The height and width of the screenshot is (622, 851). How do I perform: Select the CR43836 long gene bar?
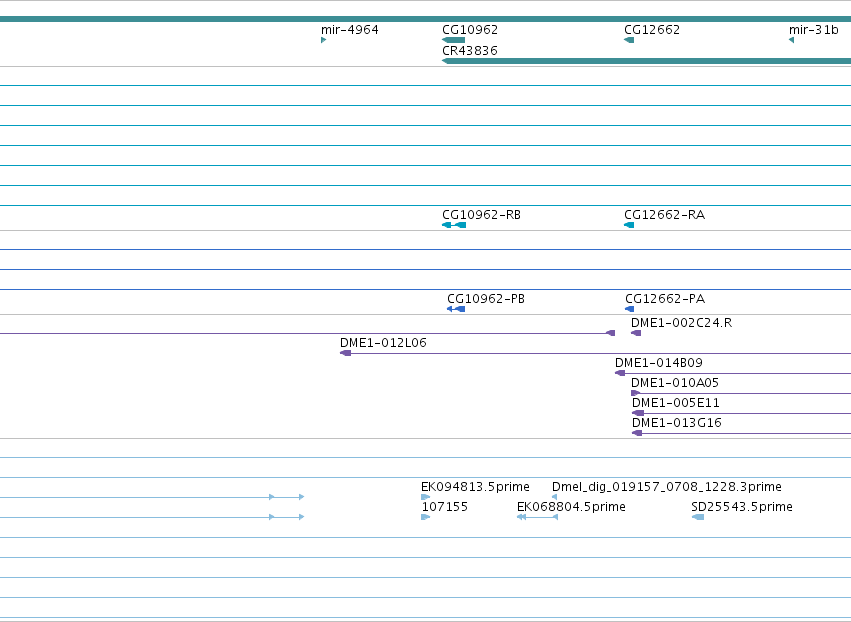click(x=646, y=61)
